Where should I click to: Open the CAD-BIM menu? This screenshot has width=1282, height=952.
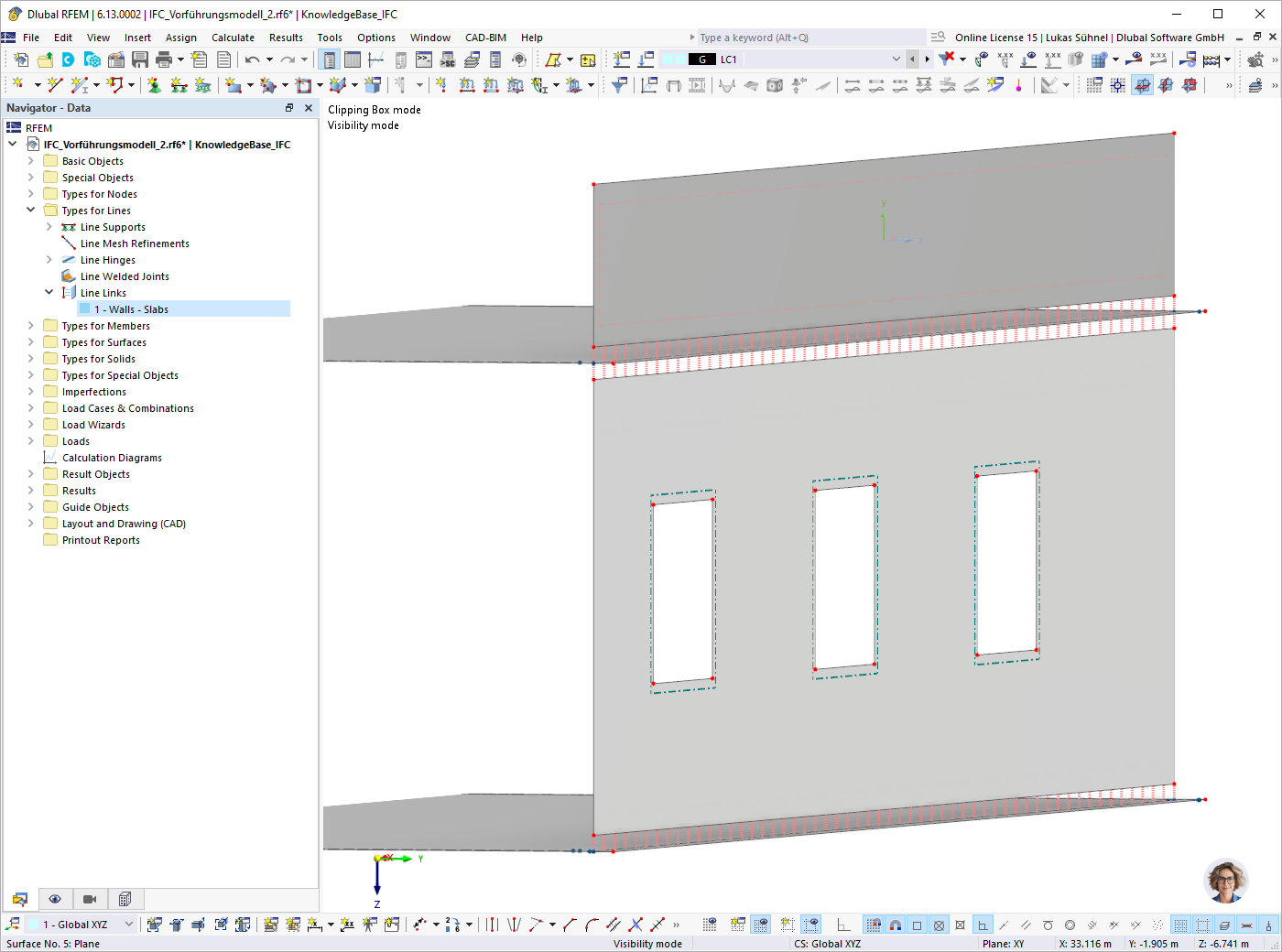485,38
